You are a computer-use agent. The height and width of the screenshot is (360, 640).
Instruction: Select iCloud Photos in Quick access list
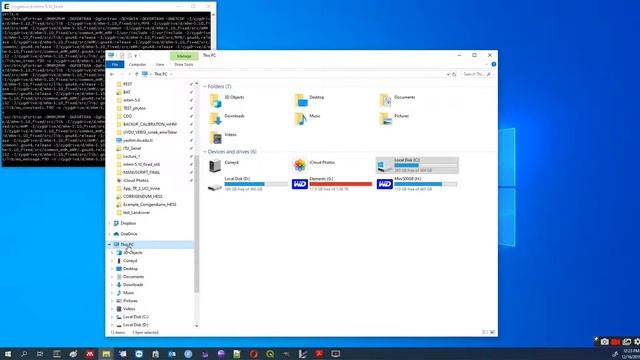click(136, 180)
